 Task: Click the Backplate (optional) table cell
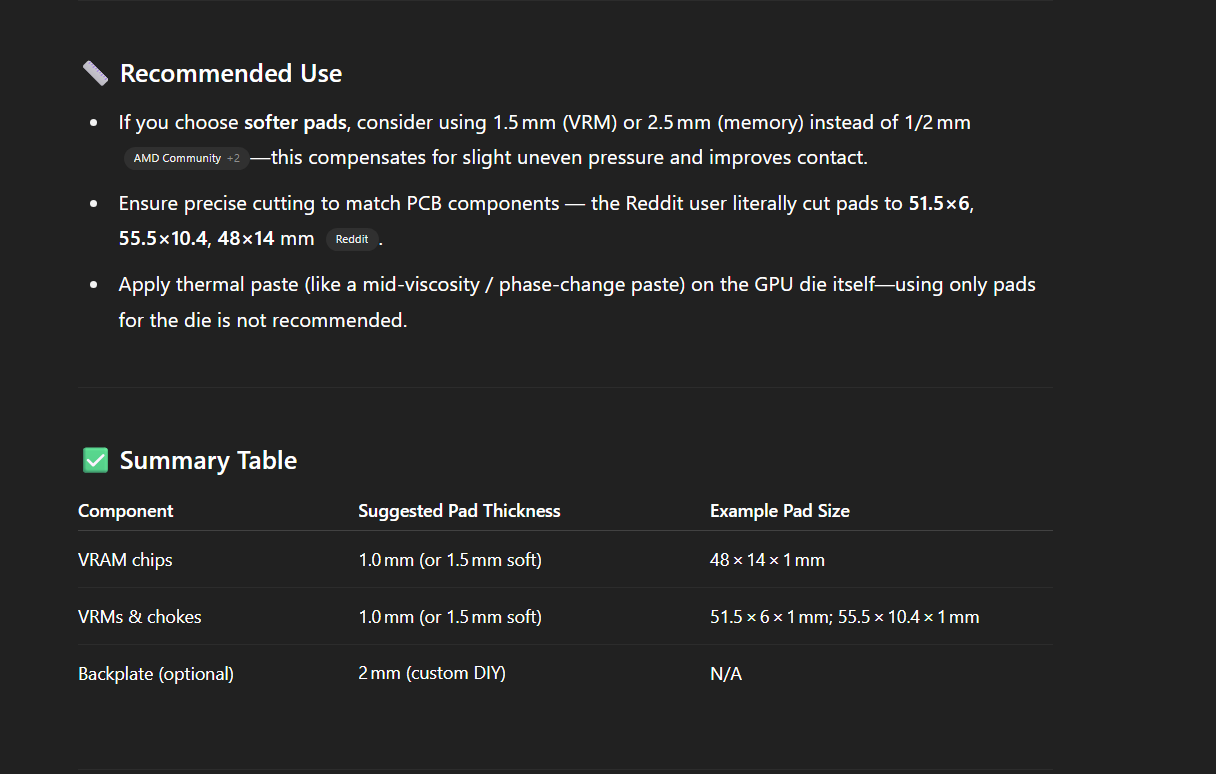point(156,674)
